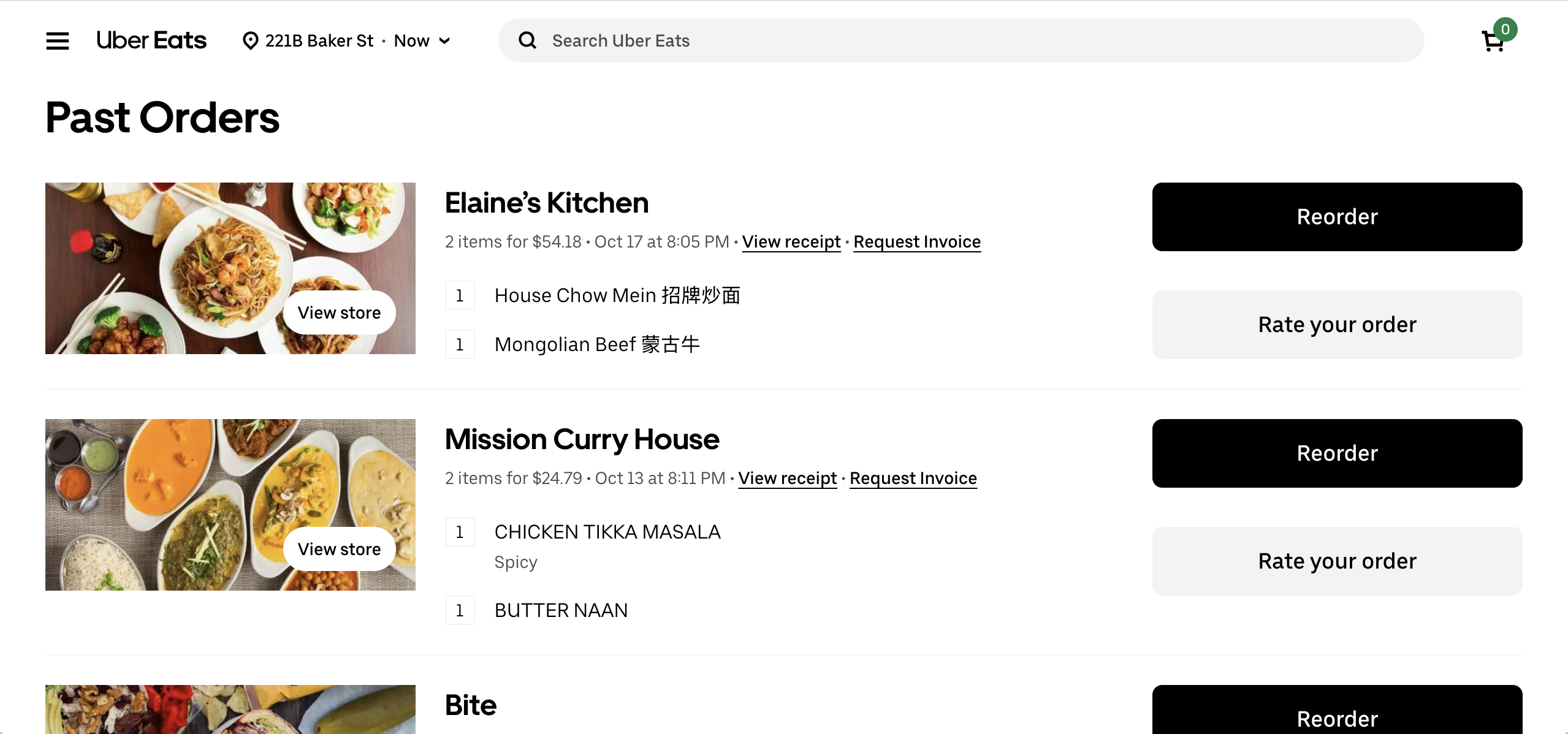
Task: Rate your Mission Curry House order
Action: pyautogui.click(x=1337, y=561)
